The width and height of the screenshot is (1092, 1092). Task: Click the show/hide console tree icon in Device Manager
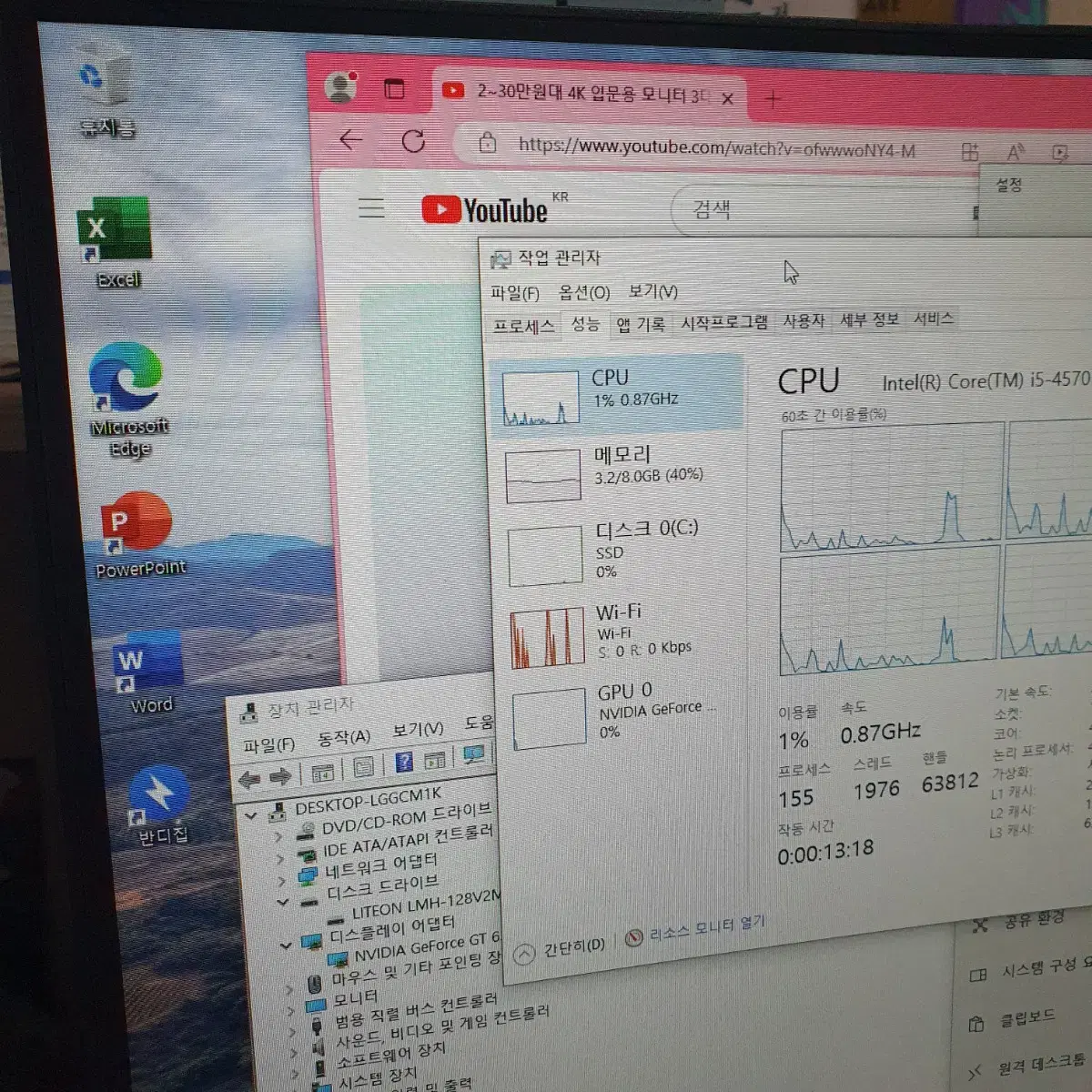[x=322, y=773]
